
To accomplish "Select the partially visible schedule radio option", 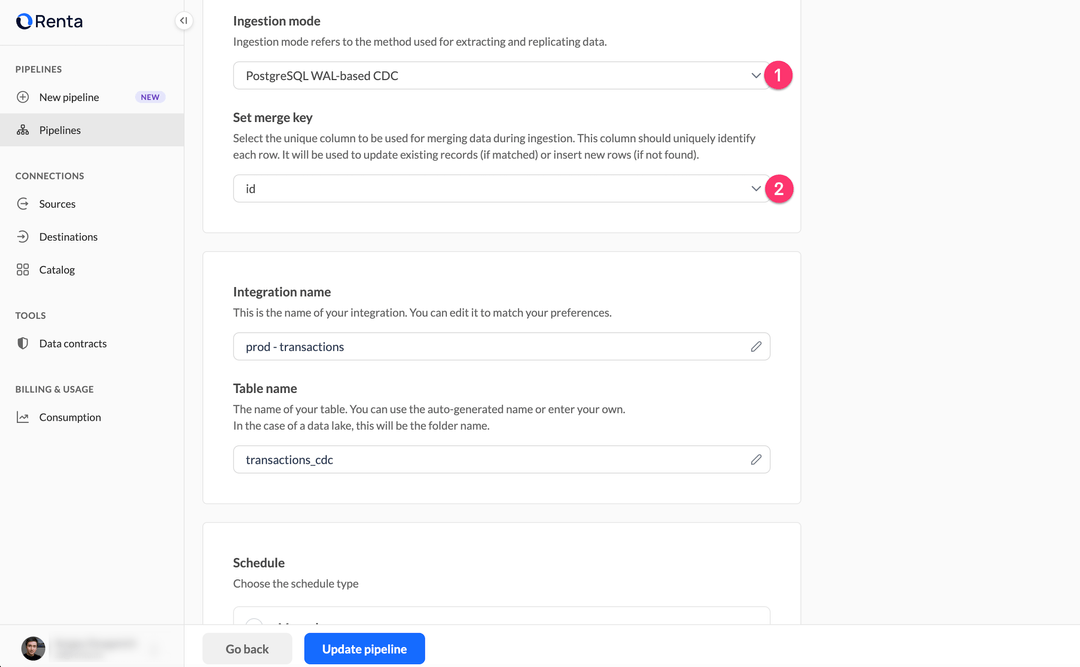I will pos(254,621).
